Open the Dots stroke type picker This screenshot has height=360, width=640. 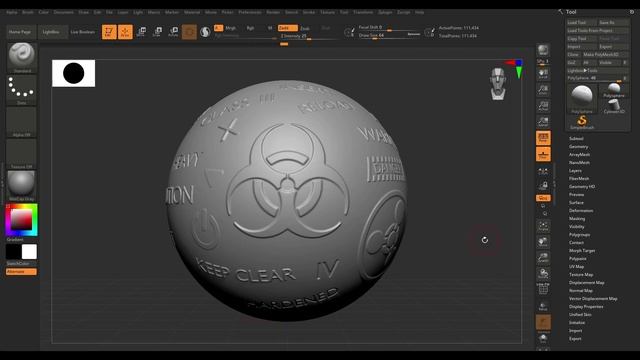coord(22,89)
